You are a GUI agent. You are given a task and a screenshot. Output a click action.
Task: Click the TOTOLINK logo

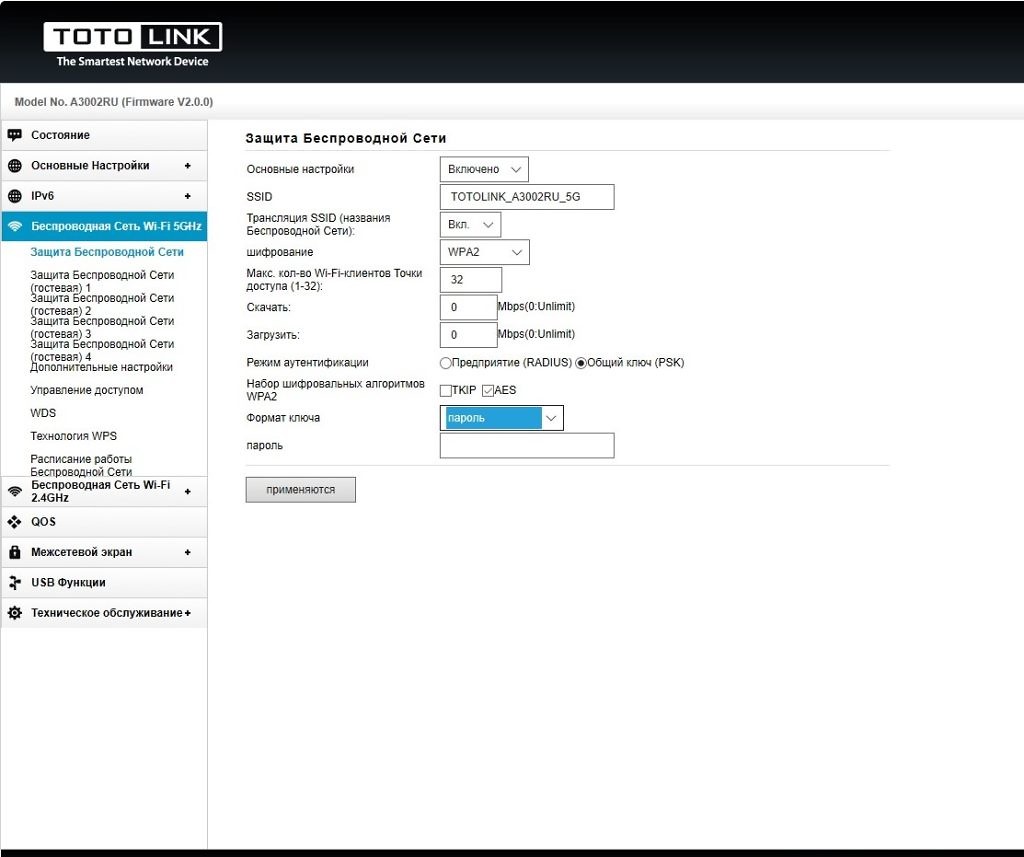[x=133, y=44]
